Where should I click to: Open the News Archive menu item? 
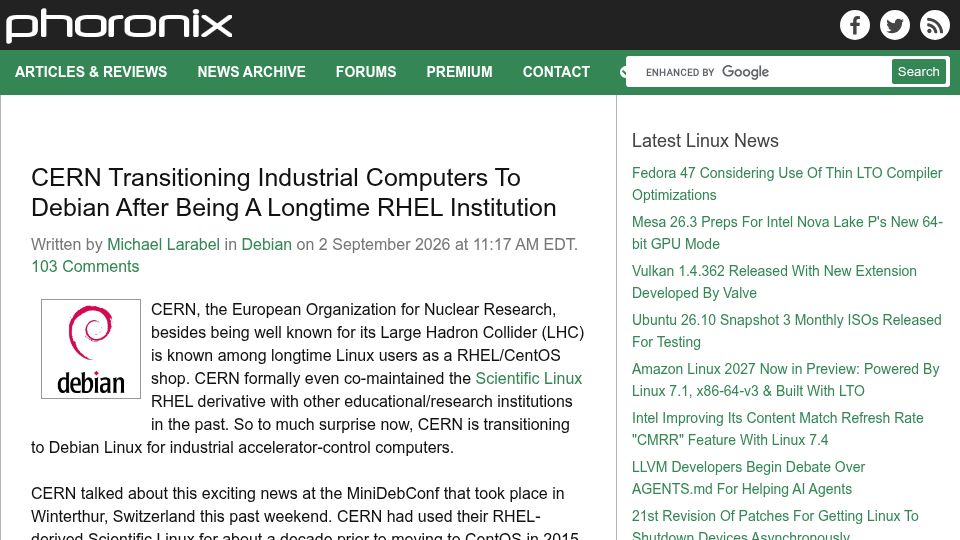[x=251, y=72]
